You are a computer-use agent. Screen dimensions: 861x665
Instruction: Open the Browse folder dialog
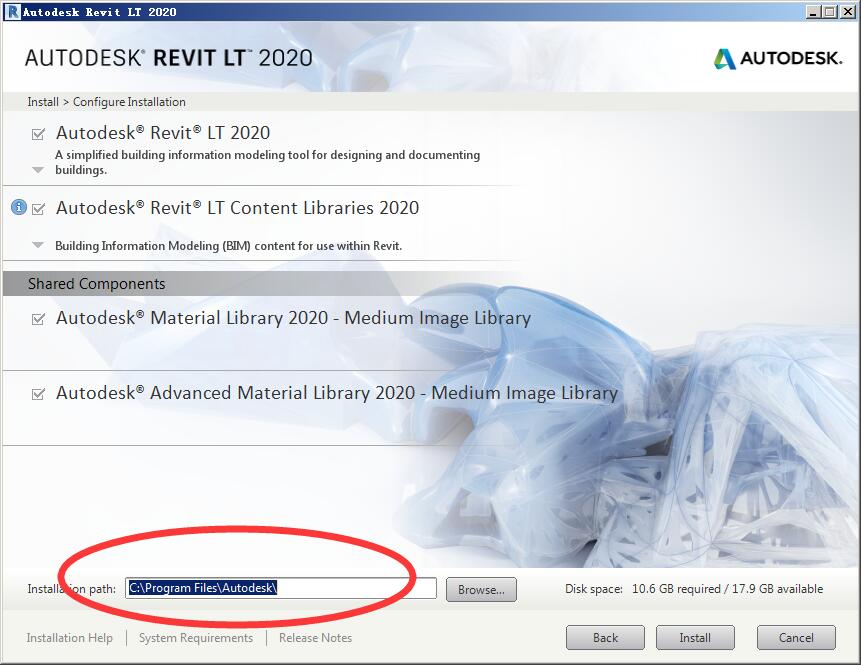(x=481, y=589)
